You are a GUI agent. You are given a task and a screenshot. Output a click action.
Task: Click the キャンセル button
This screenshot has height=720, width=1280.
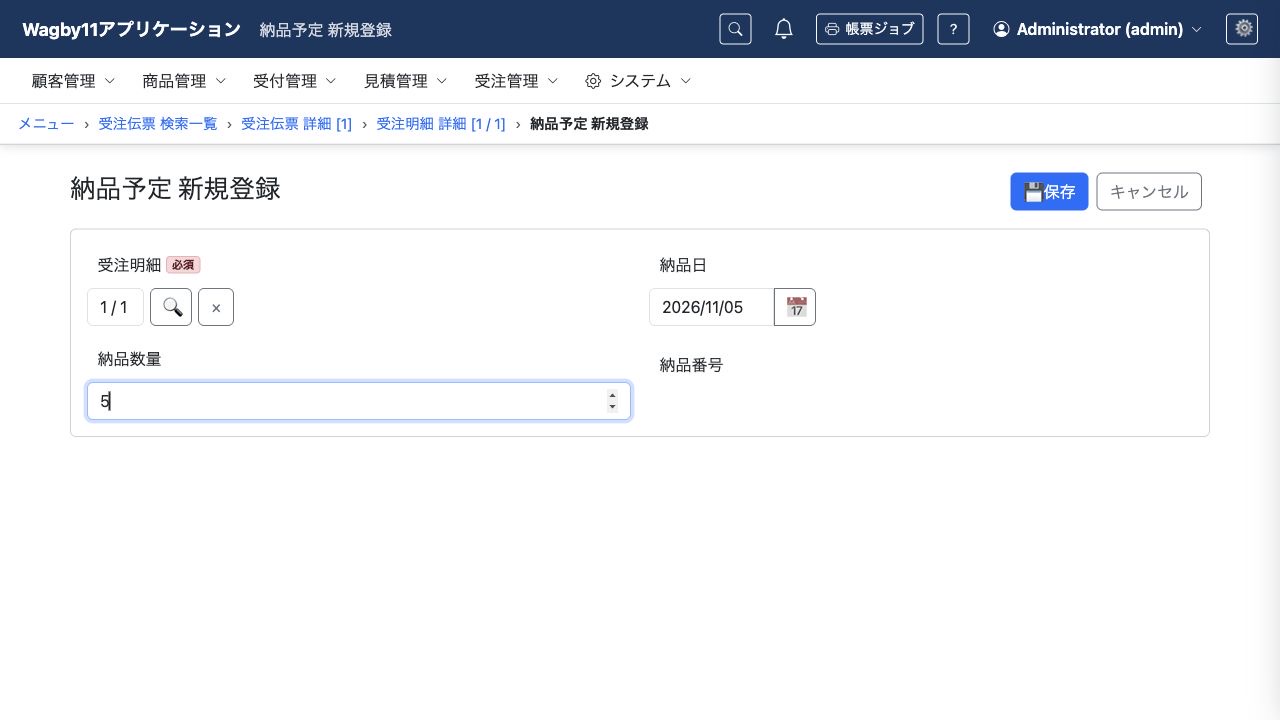1149,192
